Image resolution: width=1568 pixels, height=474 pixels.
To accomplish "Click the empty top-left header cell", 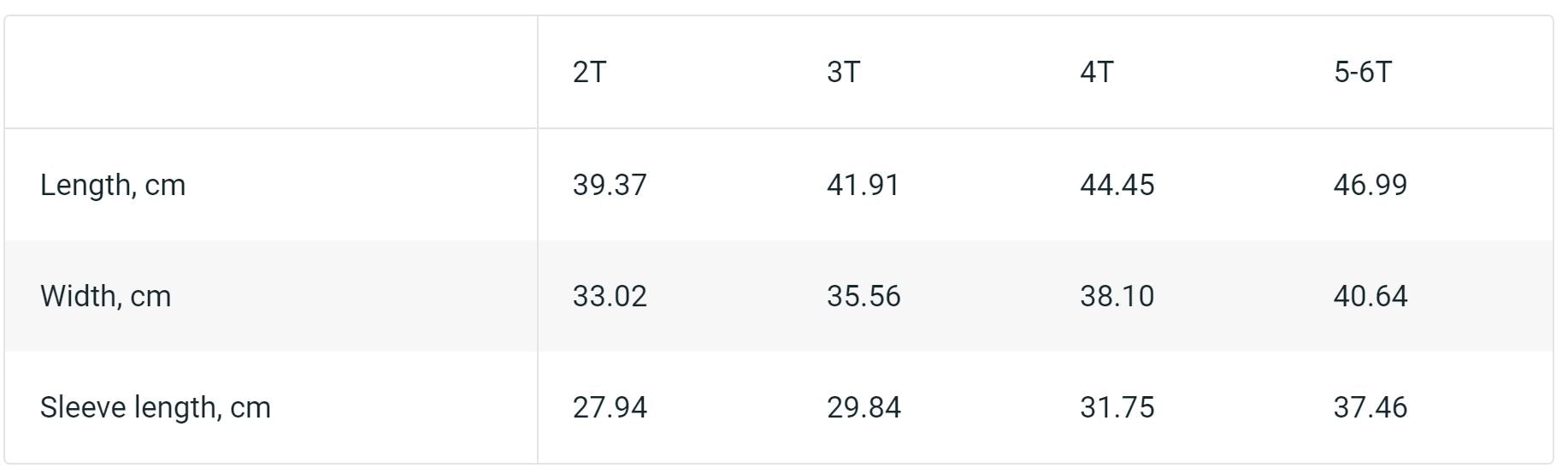I will click(271, 72).
